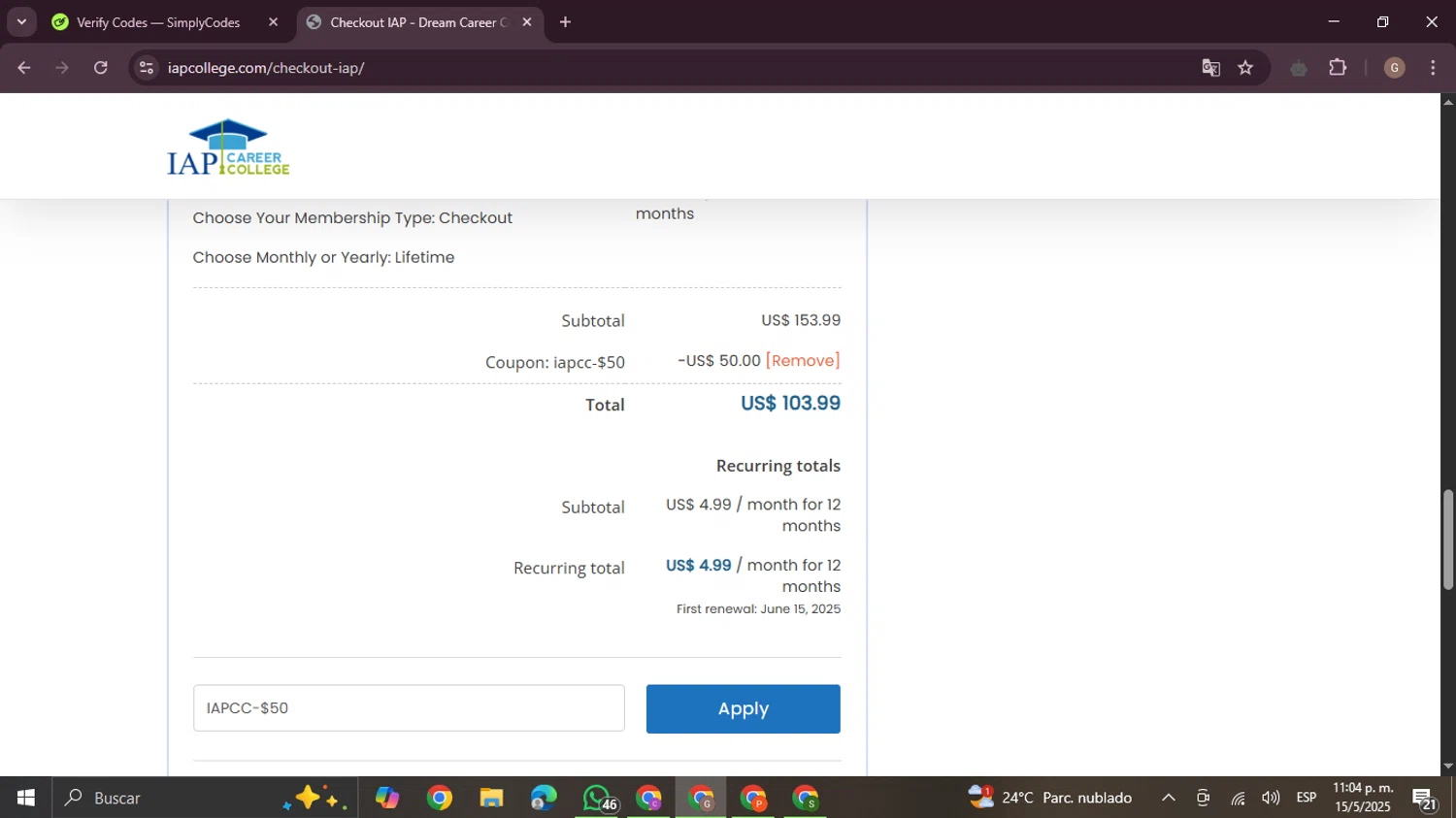
Task: Open the active Chrome profile G taskbar icon
Action: [702, 798]
